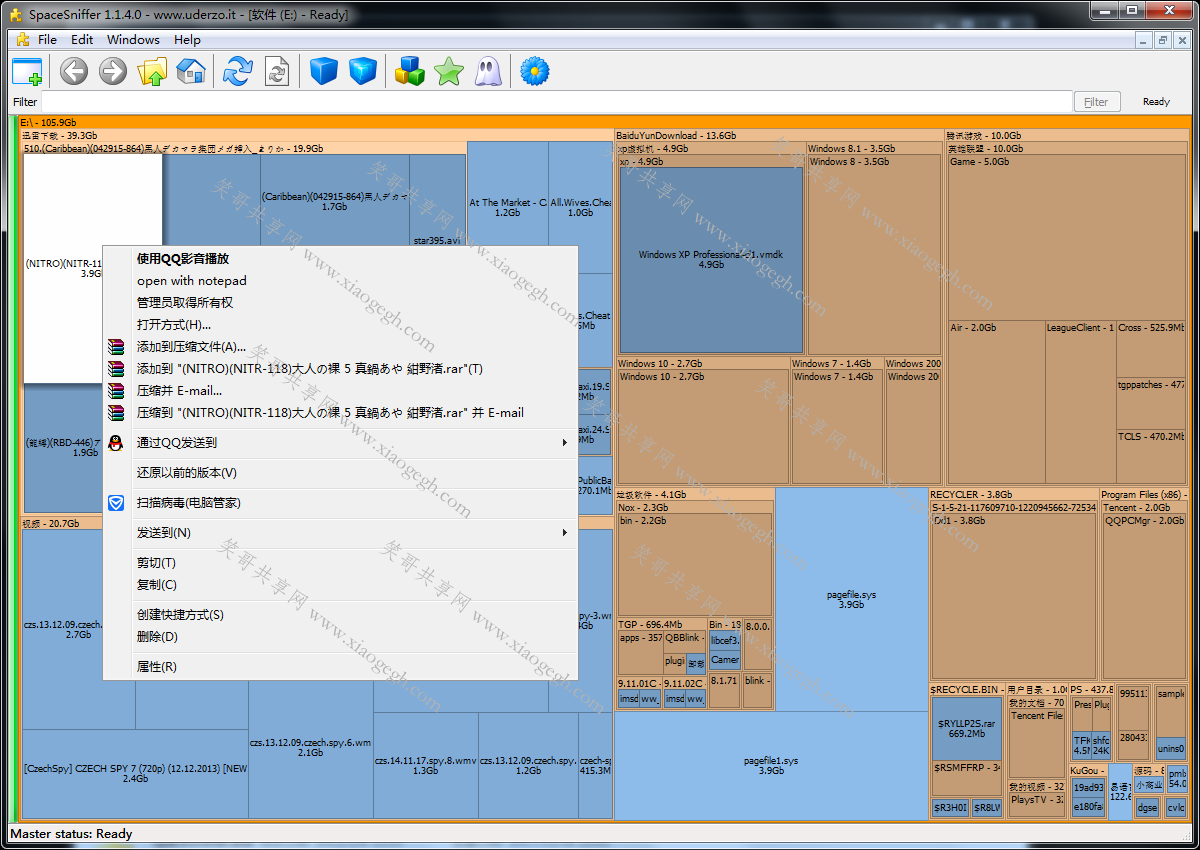
Task: Click in the Filter text field
Action: pos(556,102)
